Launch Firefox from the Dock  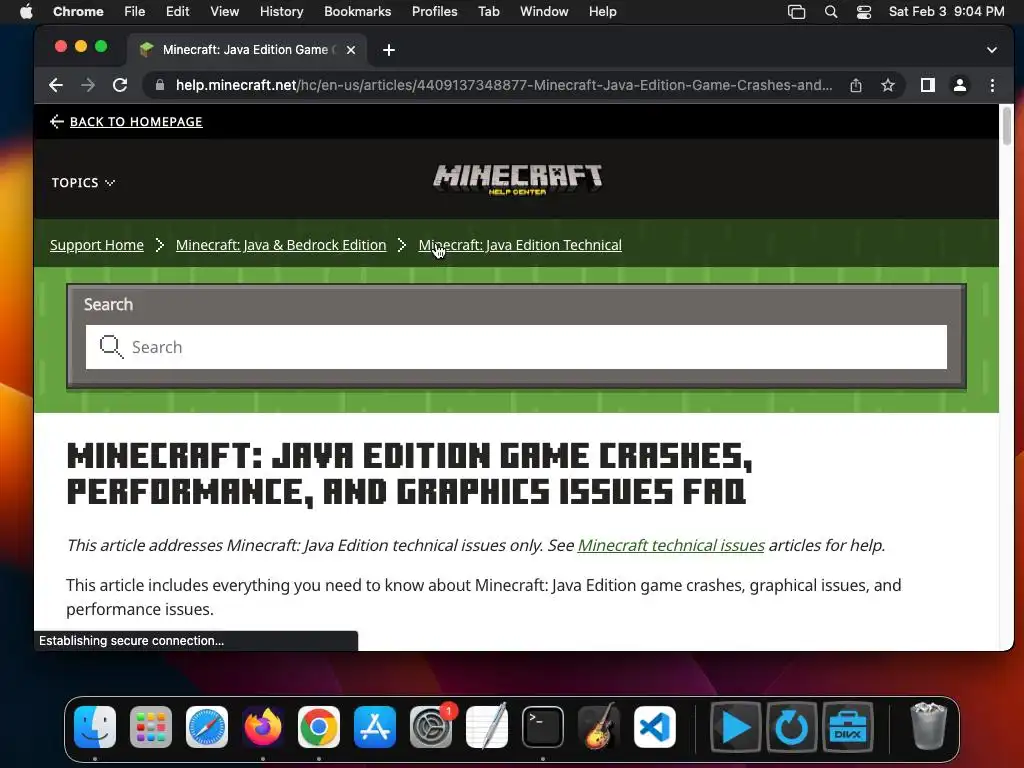263,727
